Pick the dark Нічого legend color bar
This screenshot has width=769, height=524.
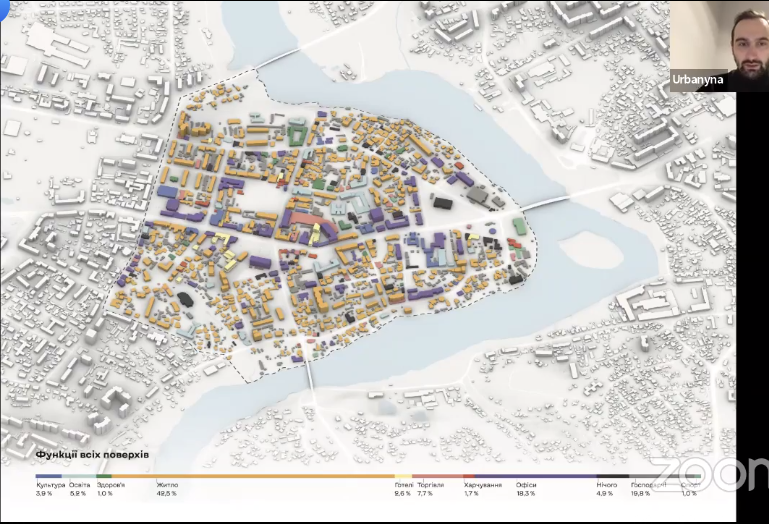click(612, 476)
